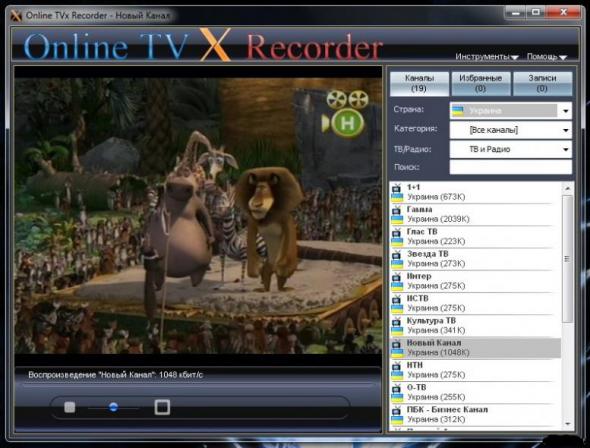Click the TV icon beside Звезда ТВ
Screen dimensions: 590x448
pyautogui.click(x=397, y=255)
